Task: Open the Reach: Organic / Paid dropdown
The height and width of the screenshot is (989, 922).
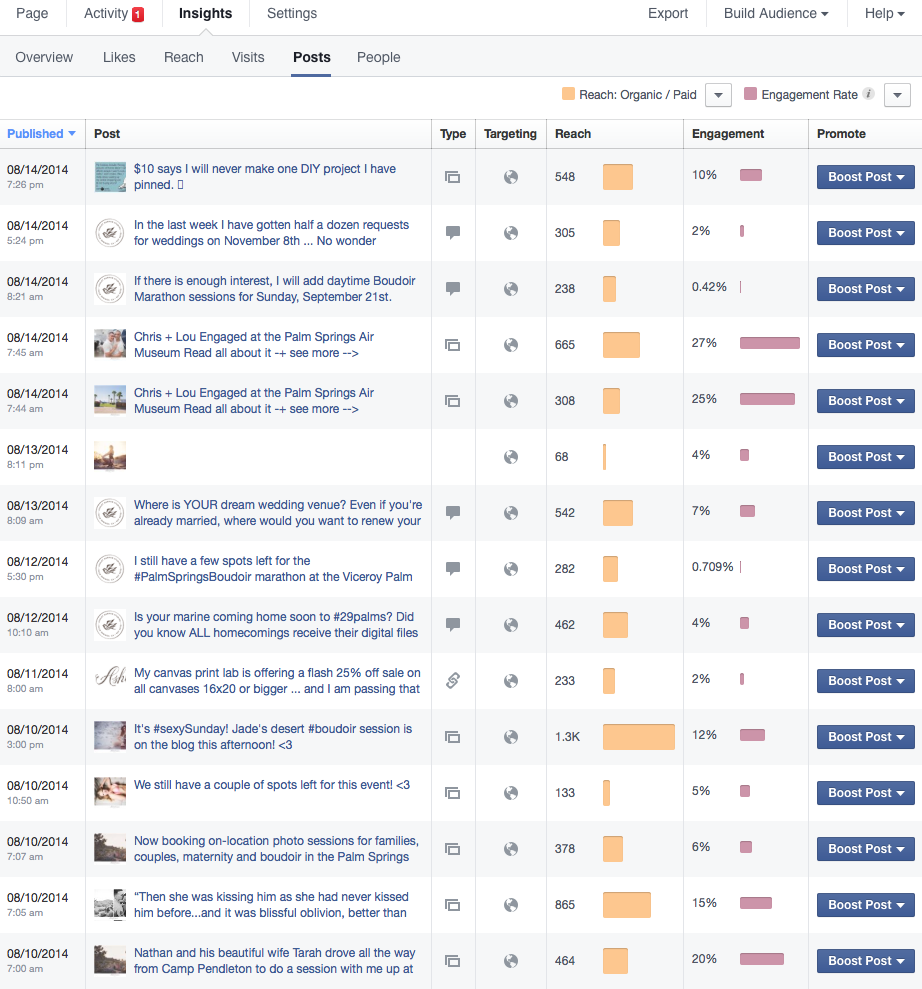Action: click(x=718, y=94)
